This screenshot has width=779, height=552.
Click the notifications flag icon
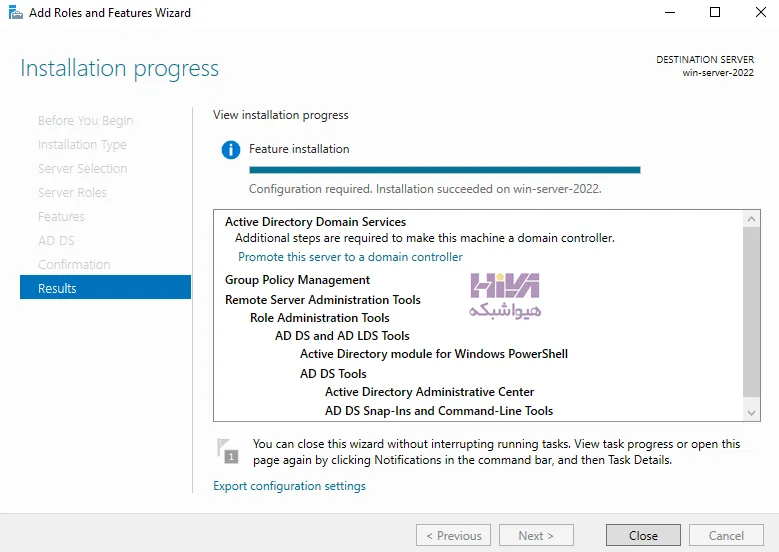pos(228,451)
